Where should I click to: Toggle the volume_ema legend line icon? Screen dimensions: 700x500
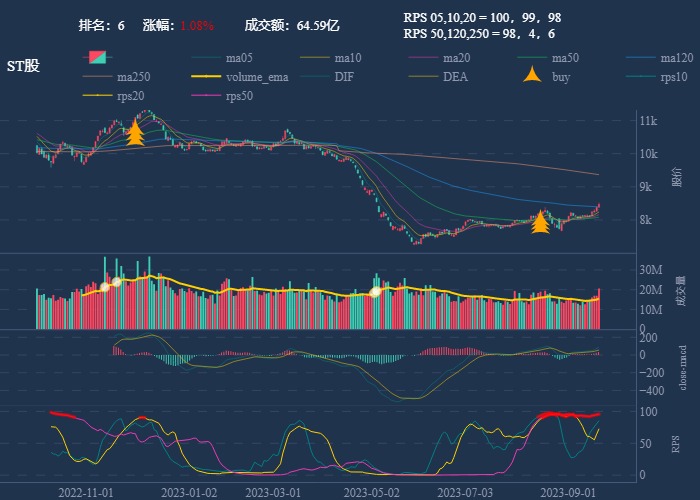[x=206, y=77]
